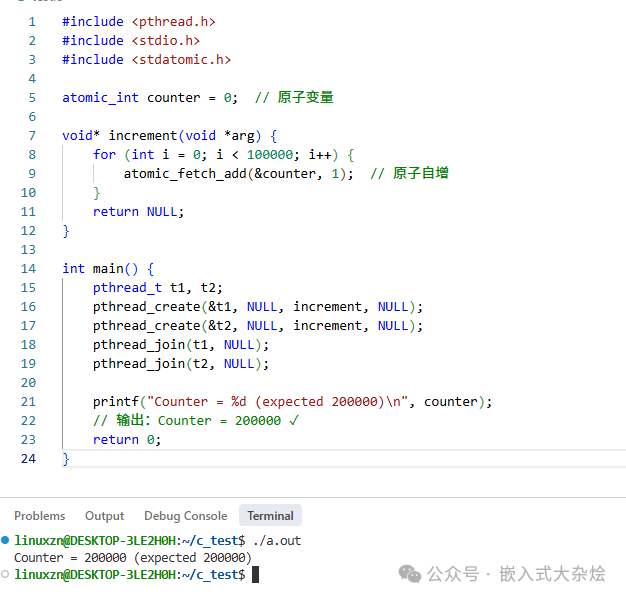The image size is (626, 599).
Task: Click the '// 原子自增' comment
Action: click(x=409, y=173)
